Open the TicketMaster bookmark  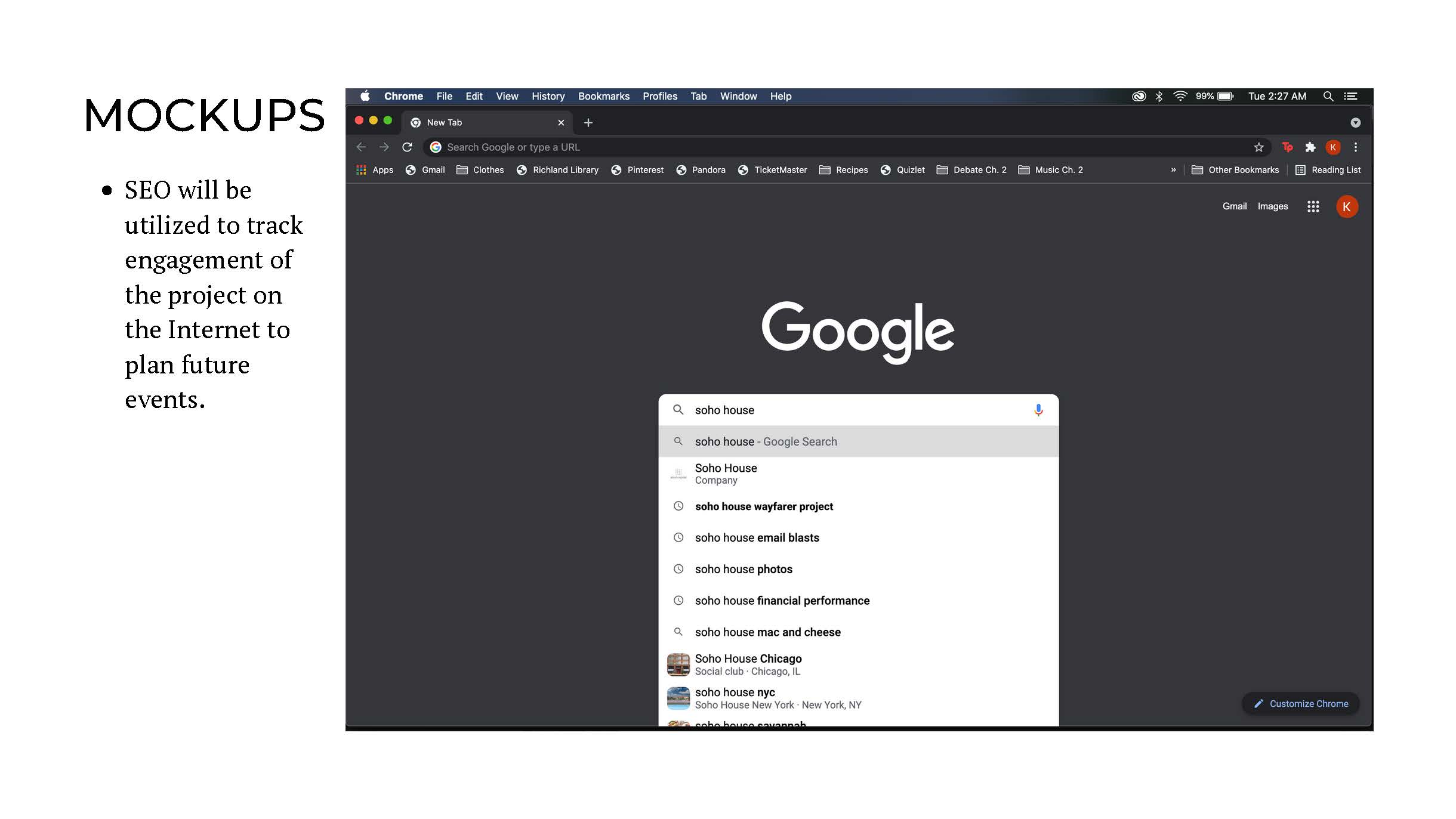772,170
